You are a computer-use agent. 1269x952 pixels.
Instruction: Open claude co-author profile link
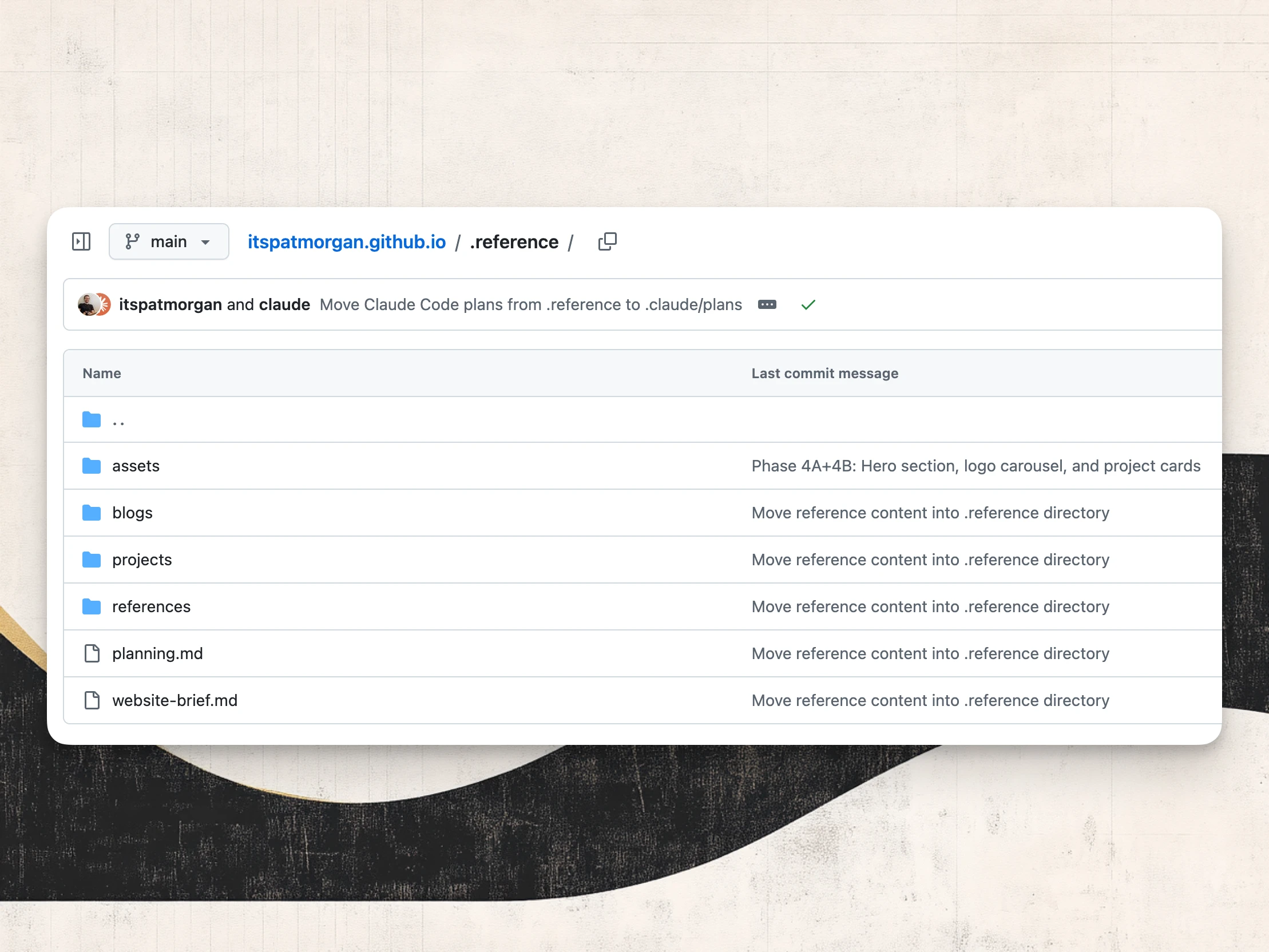pyautogui.click(x=284, y=304)
